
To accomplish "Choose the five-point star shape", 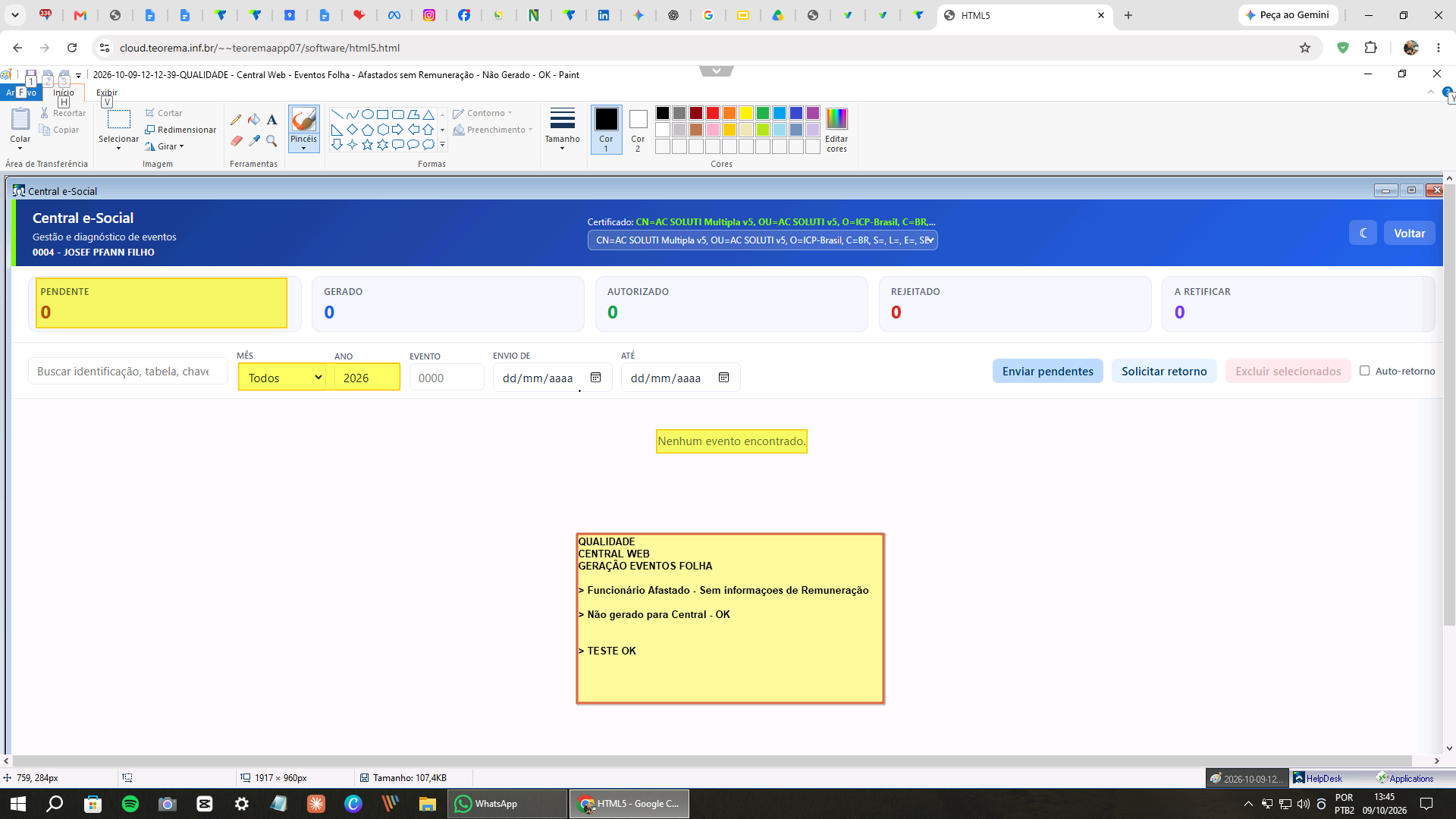I will [x=367, y=144].
